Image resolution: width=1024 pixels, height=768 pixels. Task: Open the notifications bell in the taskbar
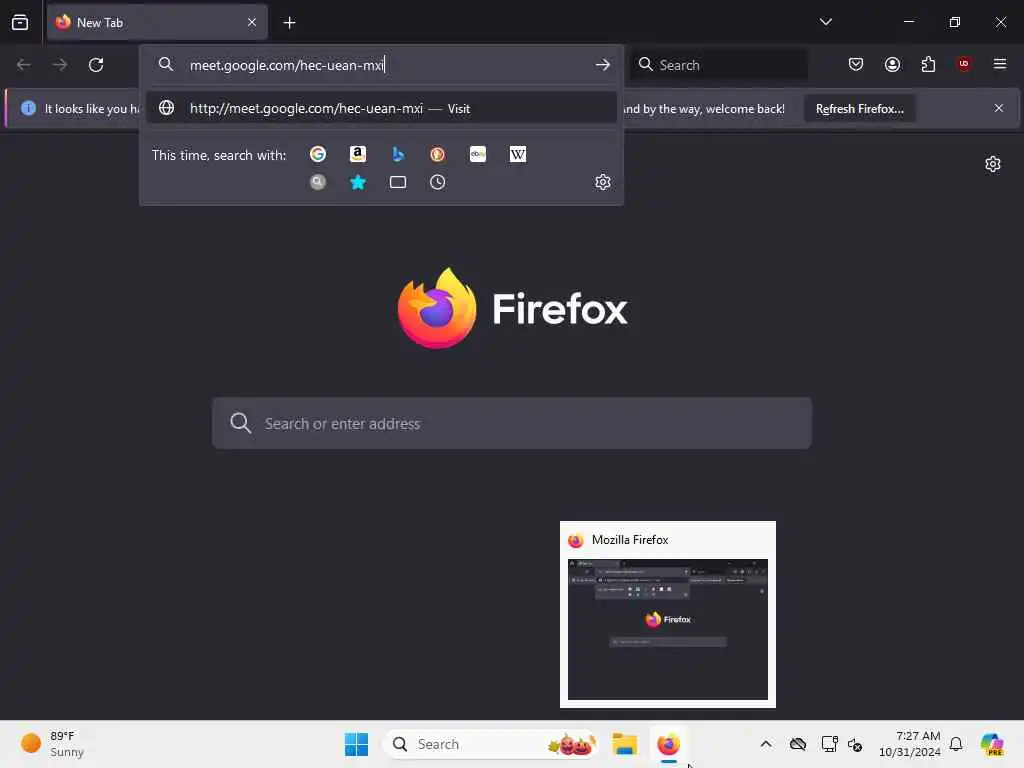coord(956,744)
